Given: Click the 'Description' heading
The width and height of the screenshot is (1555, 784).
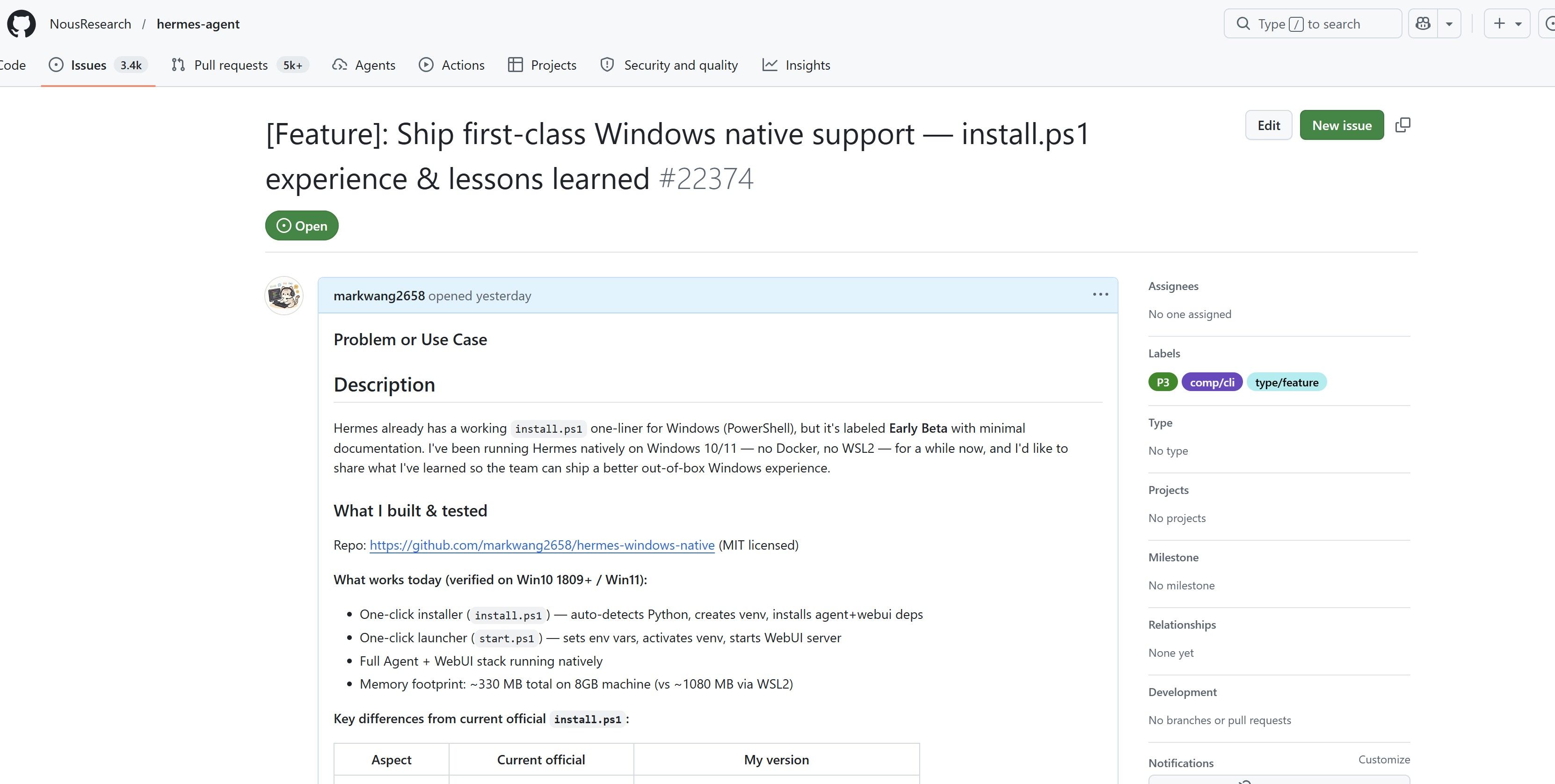Looking at the screenshot, I should click(x=385, y=385).
